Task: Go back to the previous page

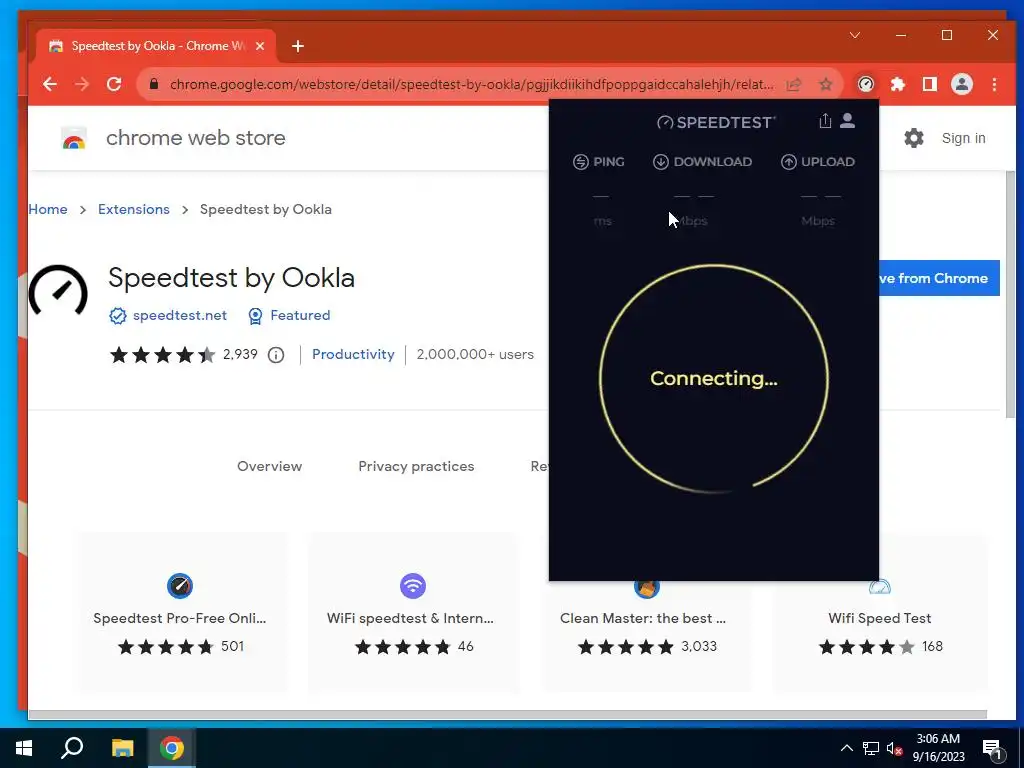Action: (x=50, y=84)
